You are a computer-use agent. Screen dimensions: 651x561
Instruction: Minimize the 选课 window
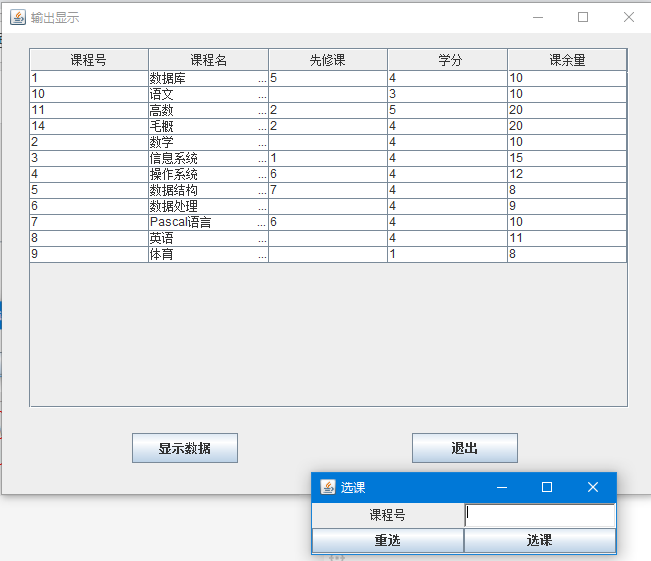(x=502, y=487)
